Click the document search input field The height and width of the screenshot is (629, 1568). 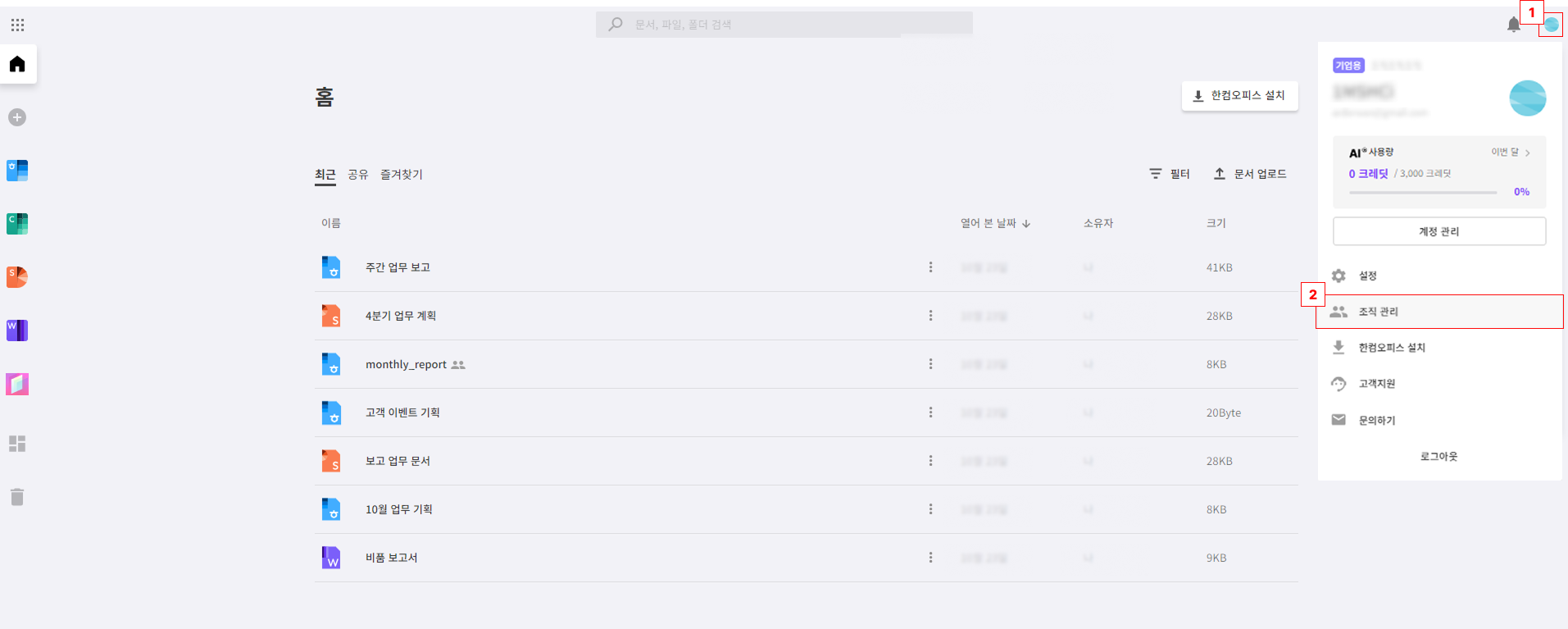784,25
